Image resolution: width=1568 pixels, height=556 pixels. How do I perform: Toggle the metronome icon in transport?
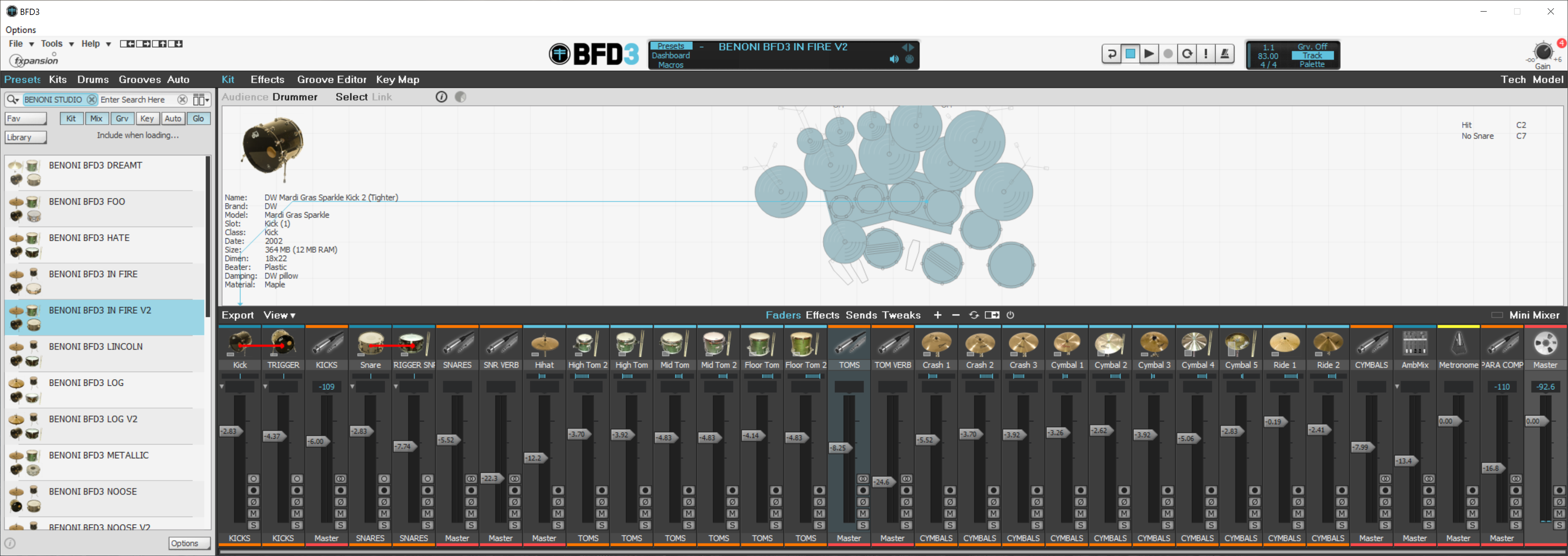coord(1225,54)
